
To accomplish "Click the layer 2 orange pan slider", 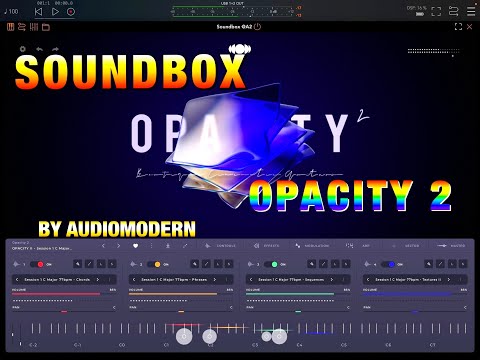I will (181, 312).
